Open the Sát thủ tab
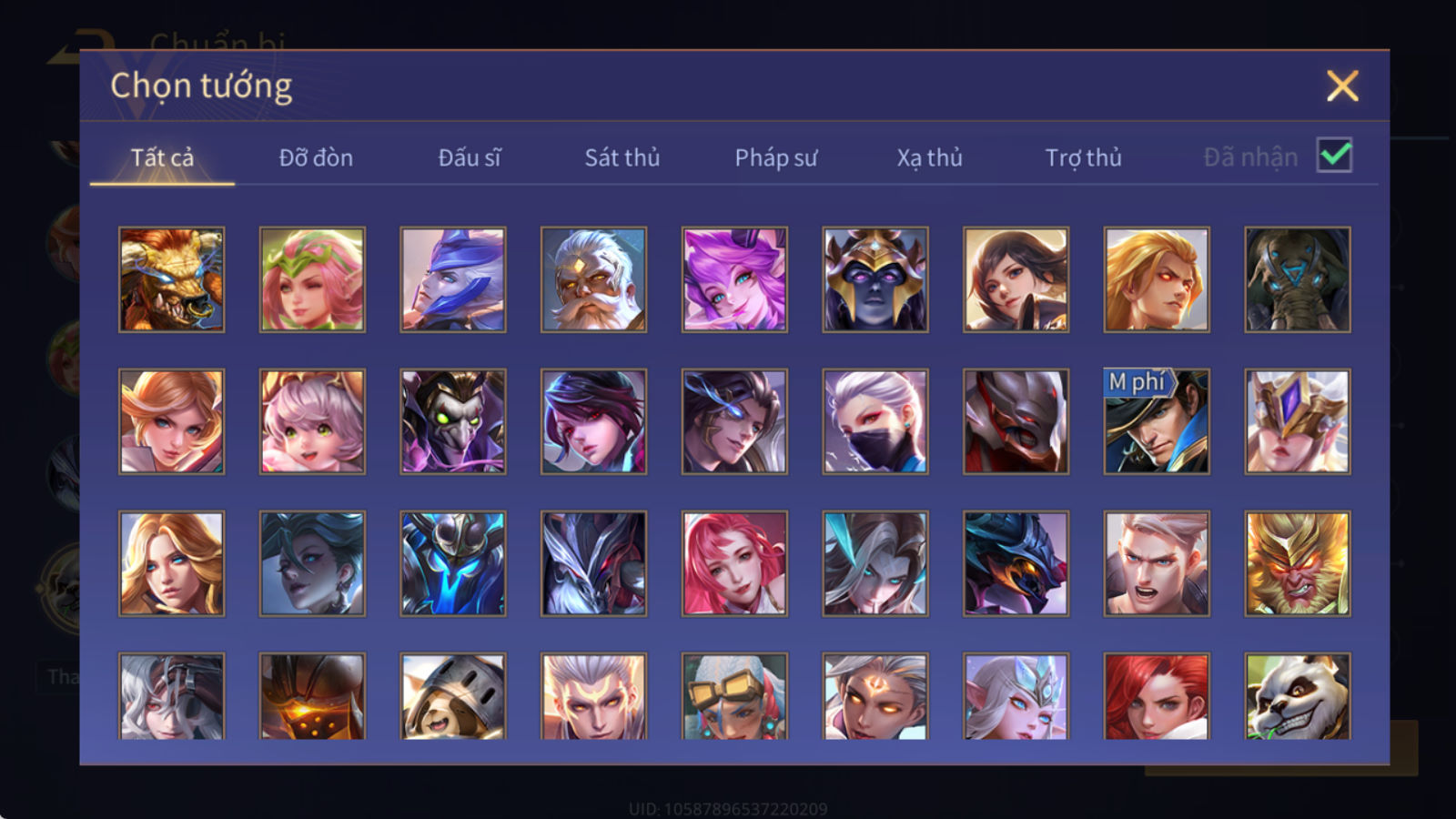Image resolution: width=1456 pixels, height=819 pixels. tap(622, 157)
